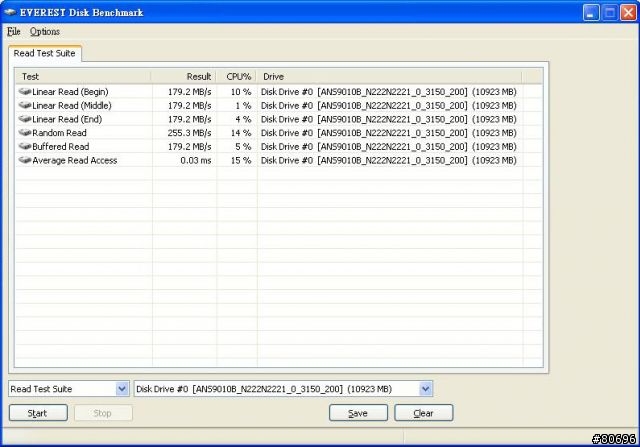640x447 pixels.
Task: Click the 255.3 MB/s result value
Action: [x=189, y=133]
